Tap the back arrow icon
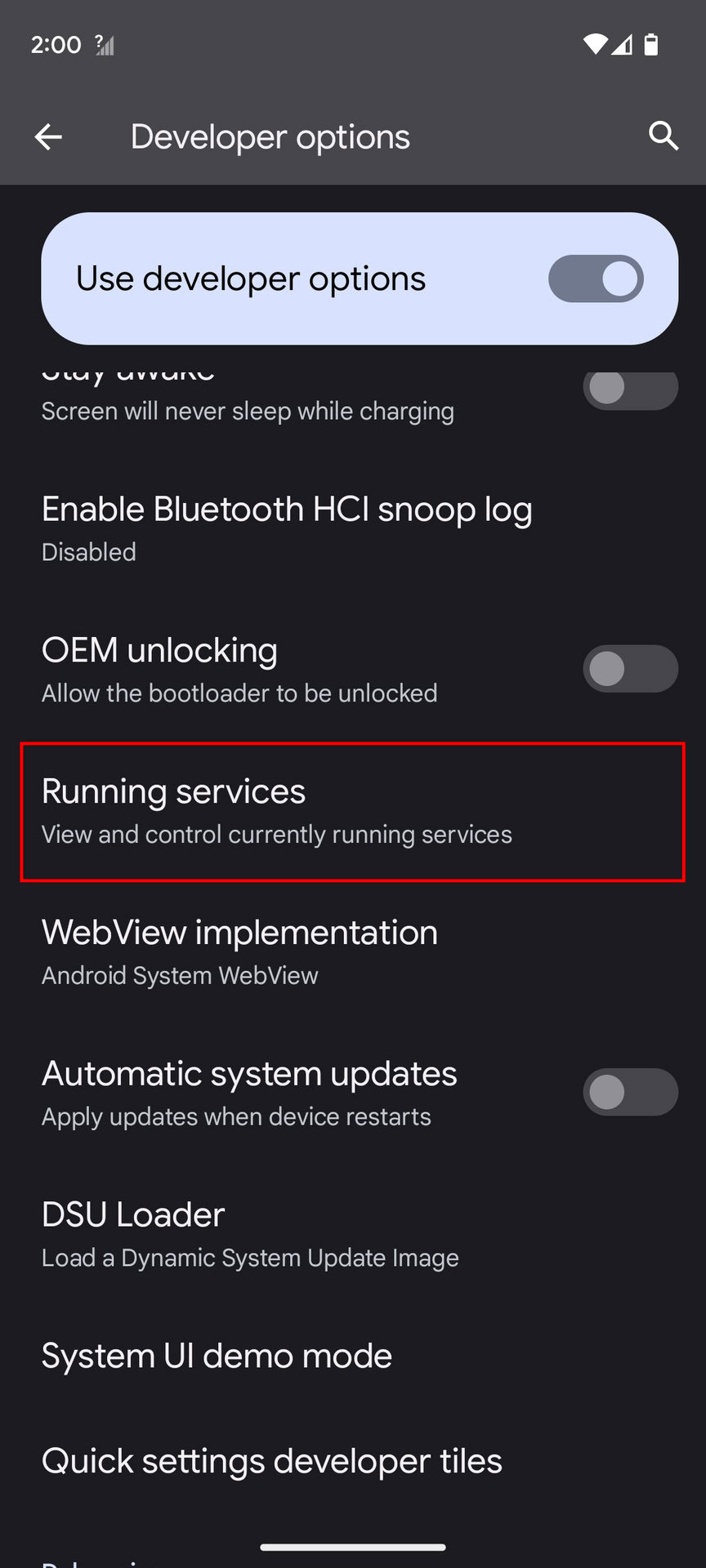The image size is (706, 1568). 48,137
